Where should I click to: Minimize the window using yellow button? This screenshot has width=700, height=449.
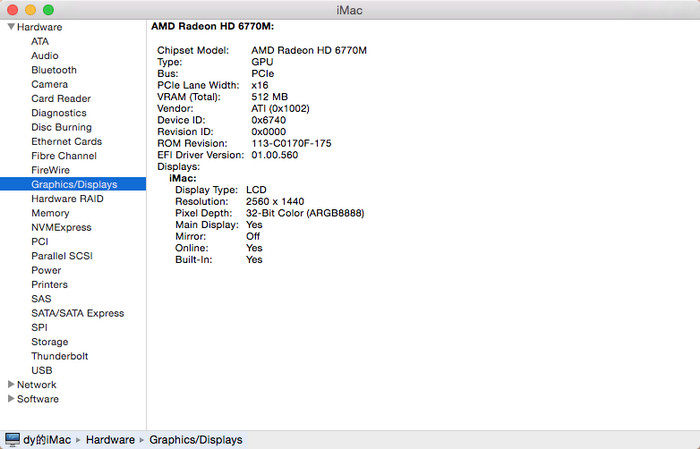[30, 10]
